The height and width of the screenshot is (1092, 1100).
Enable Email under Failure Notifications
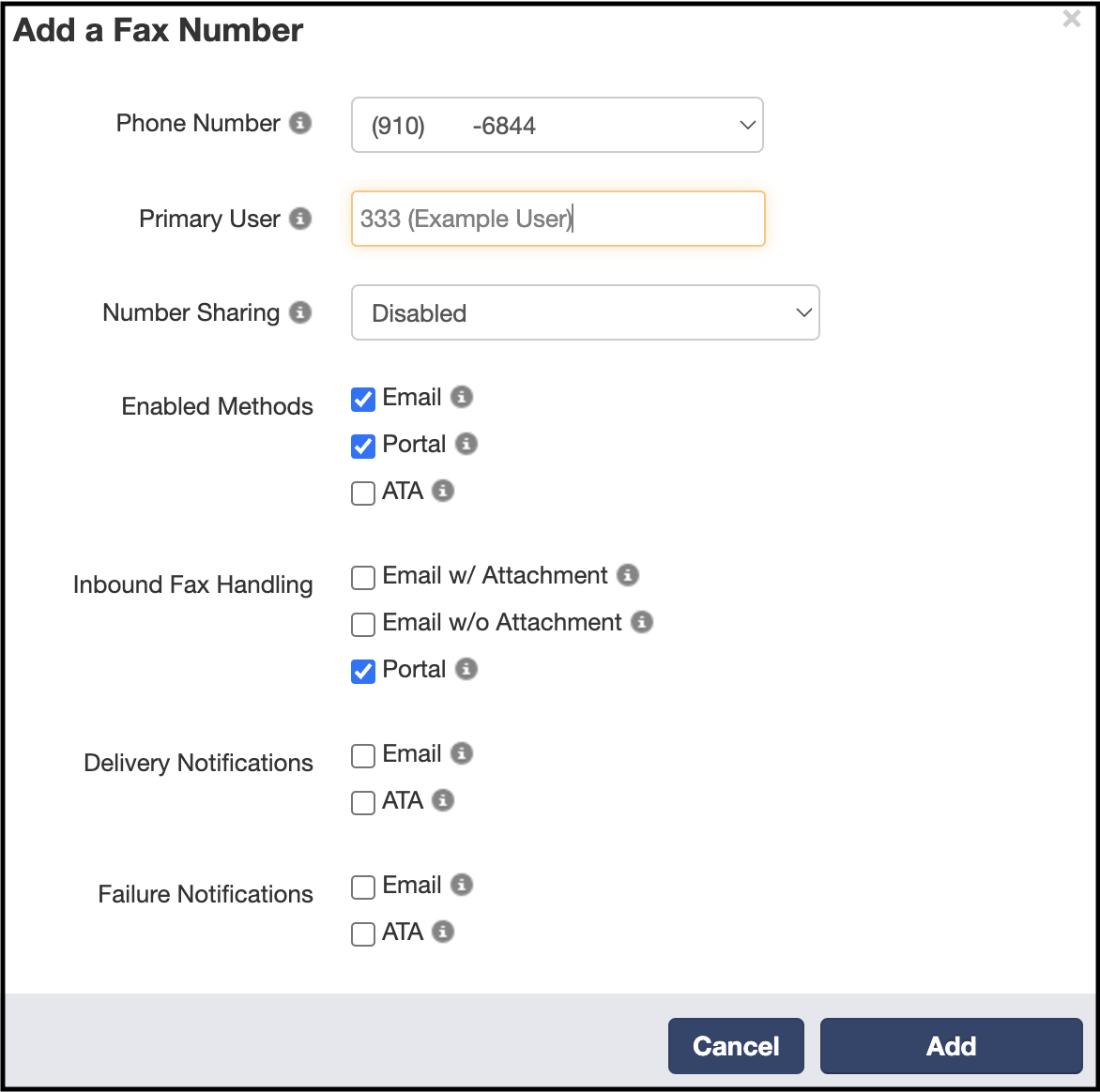pyautogui.click(x=362, y=887)
